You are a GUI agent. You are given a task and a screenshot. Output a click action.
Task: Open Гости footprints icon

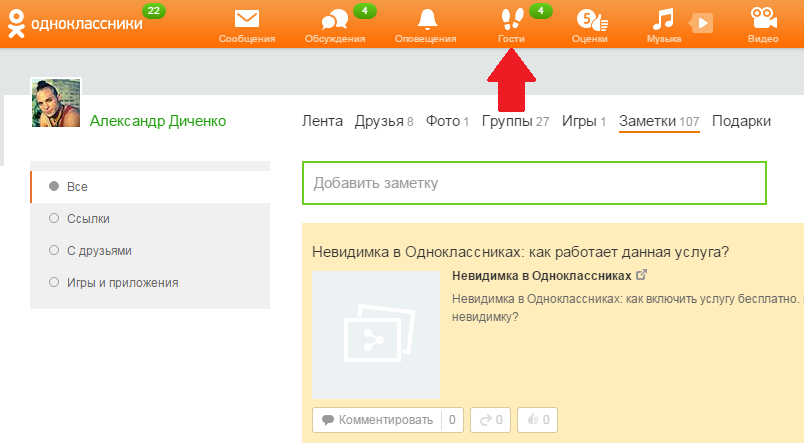click(x=512, y=19)
